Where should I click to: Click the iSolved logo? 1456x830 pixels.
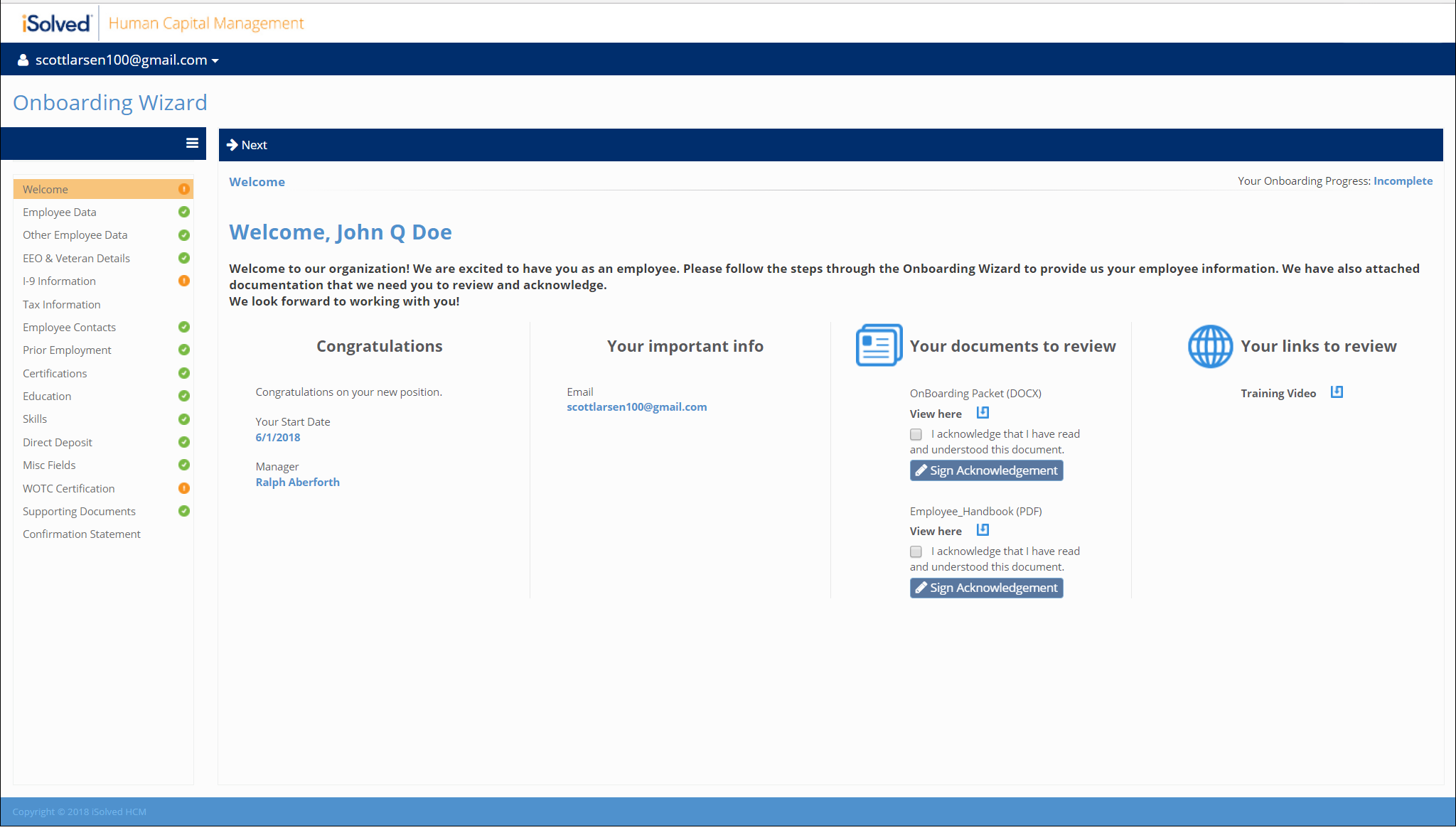57,23
